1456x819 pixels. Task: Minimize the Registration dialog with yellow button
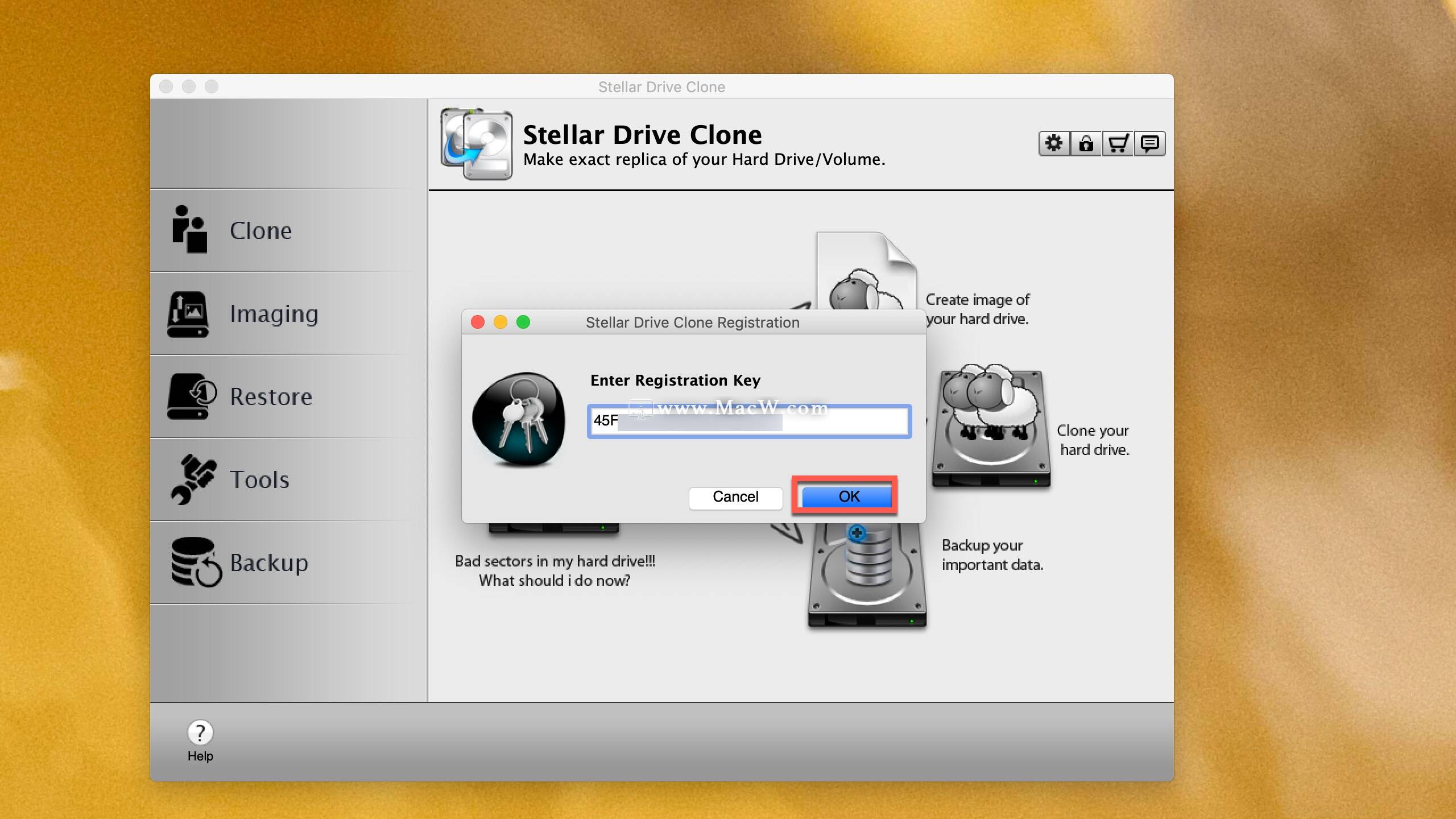click(x=500, y=322)
